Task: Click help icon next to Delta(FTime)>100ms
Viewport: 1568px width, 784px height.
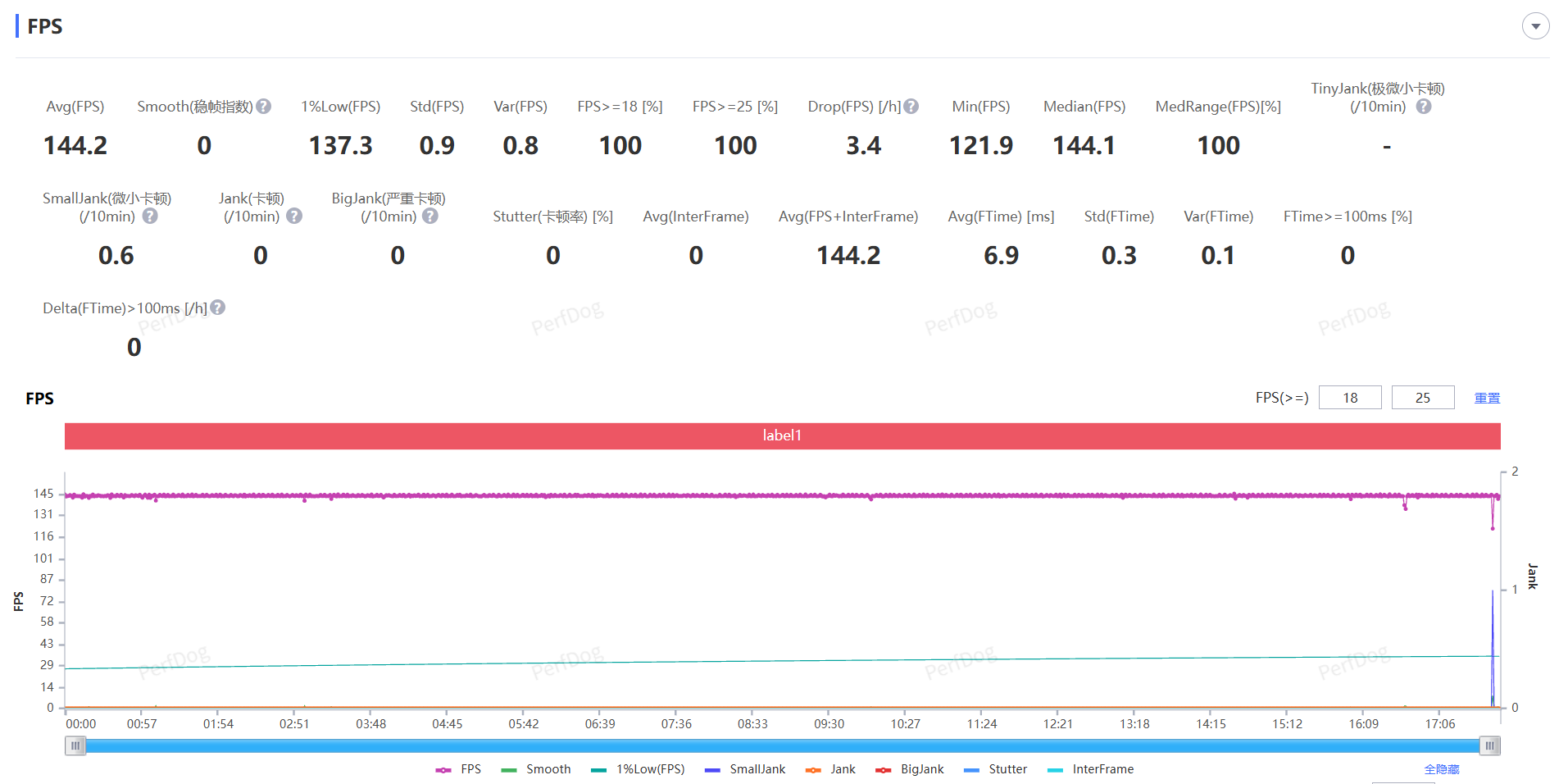Action: (217, 308)
